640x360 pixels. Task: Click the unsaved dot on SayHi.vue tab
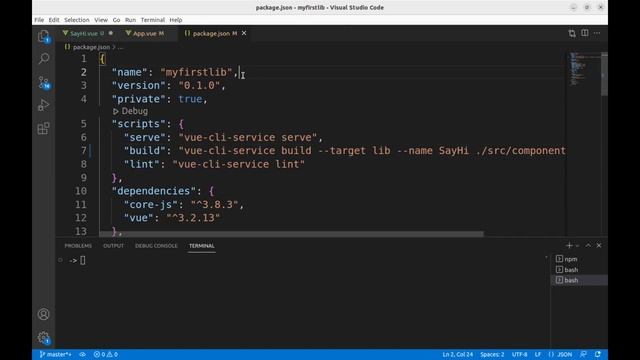coord(111,33)
